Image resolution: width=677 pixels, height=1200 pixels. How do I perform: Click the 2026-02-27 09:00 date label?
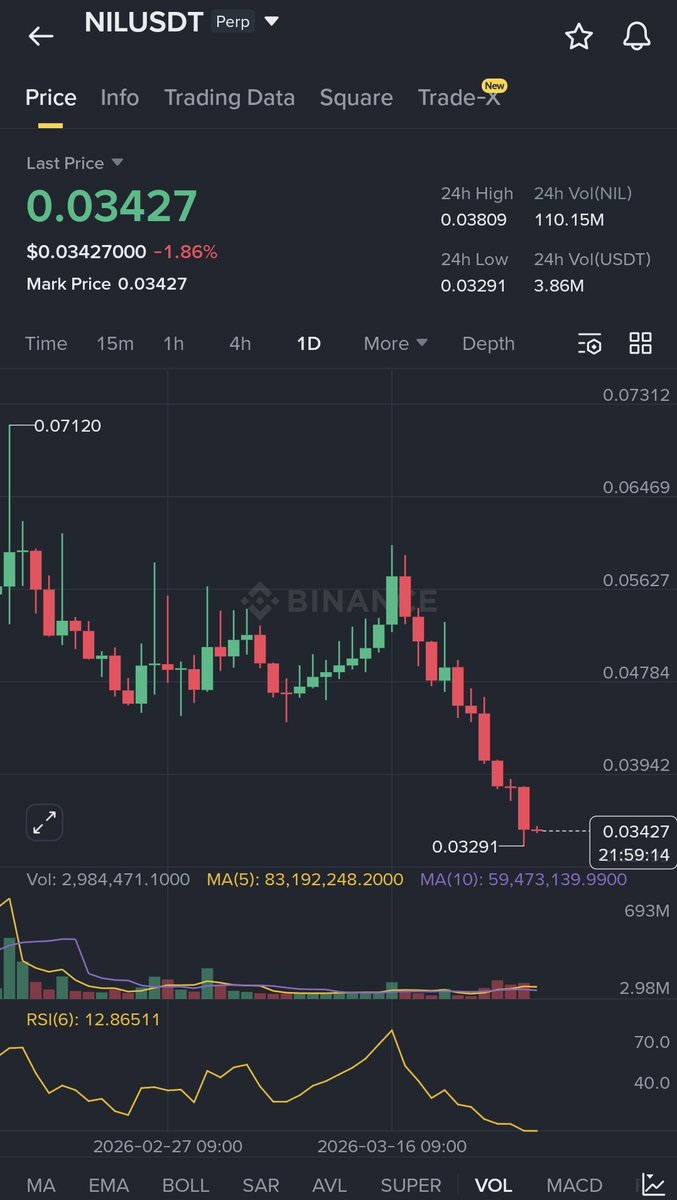pyautogui.click(x=167, y=1146)
